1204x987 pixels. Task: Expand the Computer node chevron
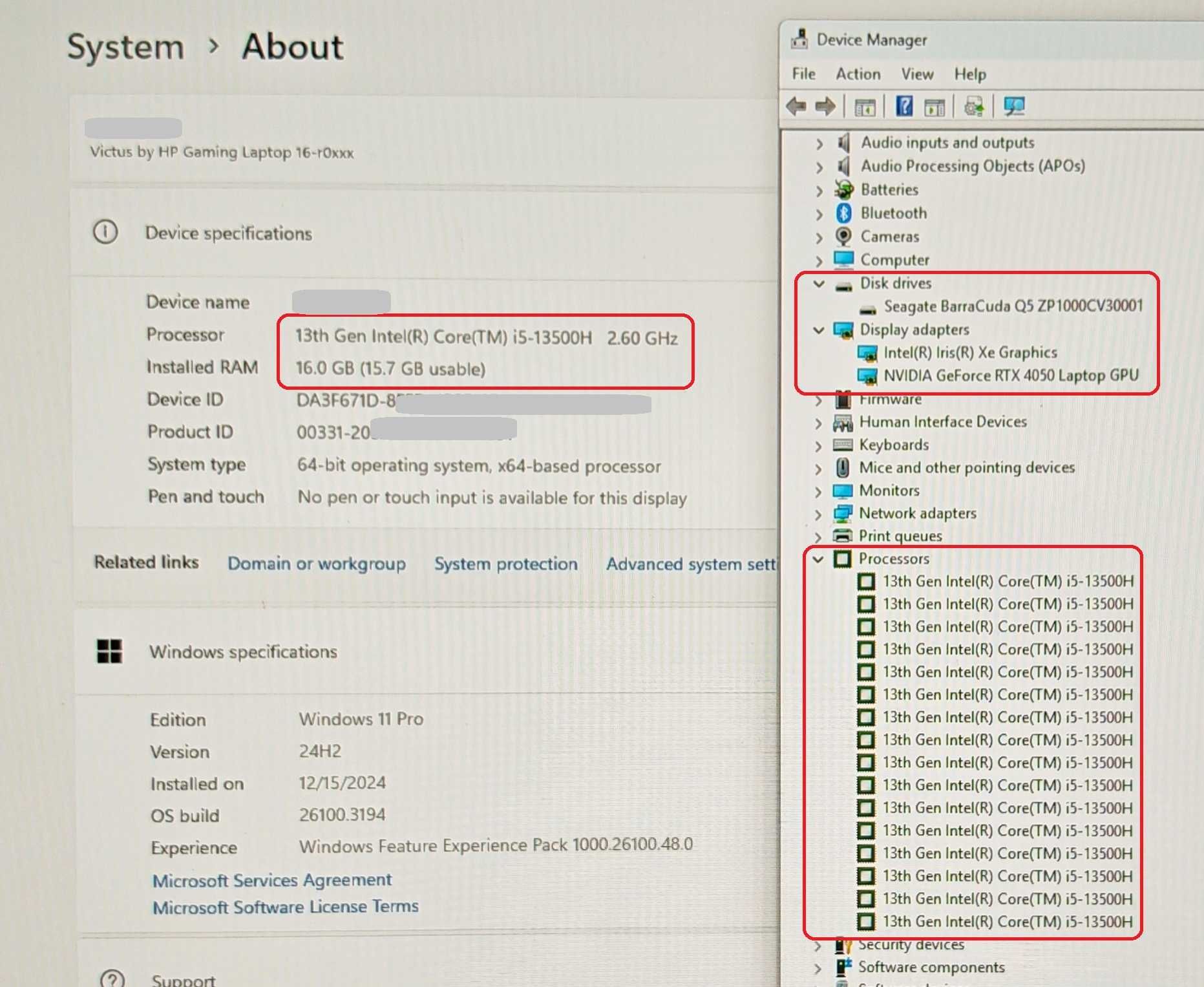coord(819,260)
